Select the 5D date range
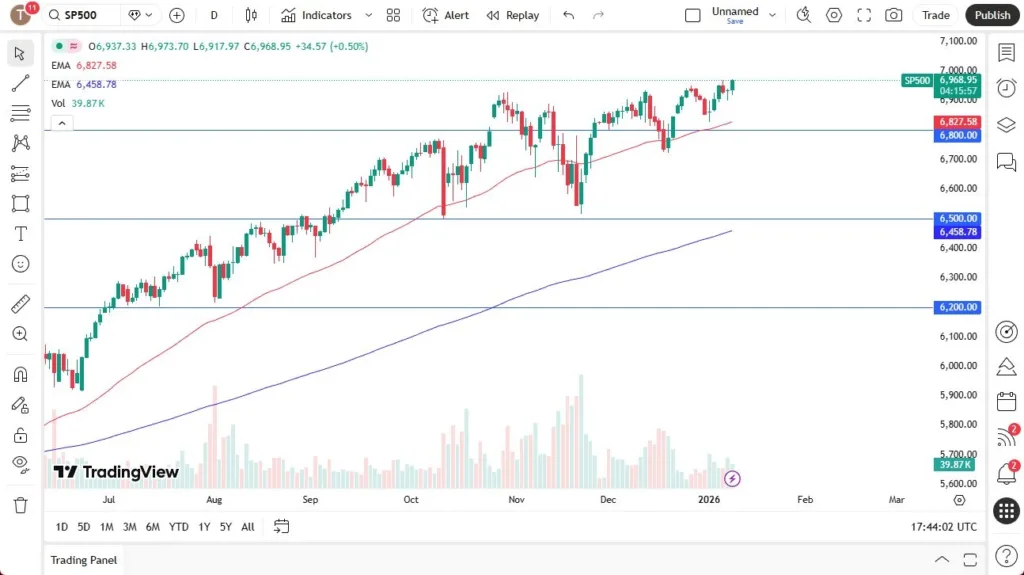This screenshot has width=1024, height=575. click(84, 527)
